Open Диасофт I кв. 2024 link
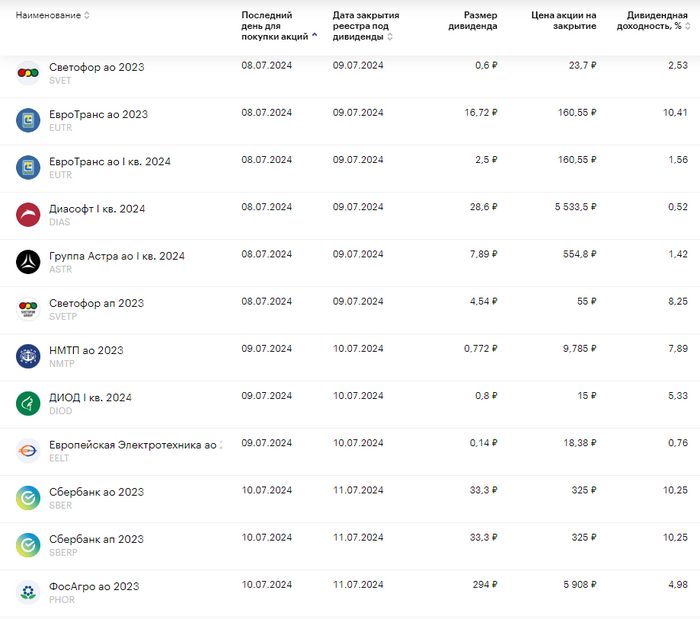 point(97,209)
